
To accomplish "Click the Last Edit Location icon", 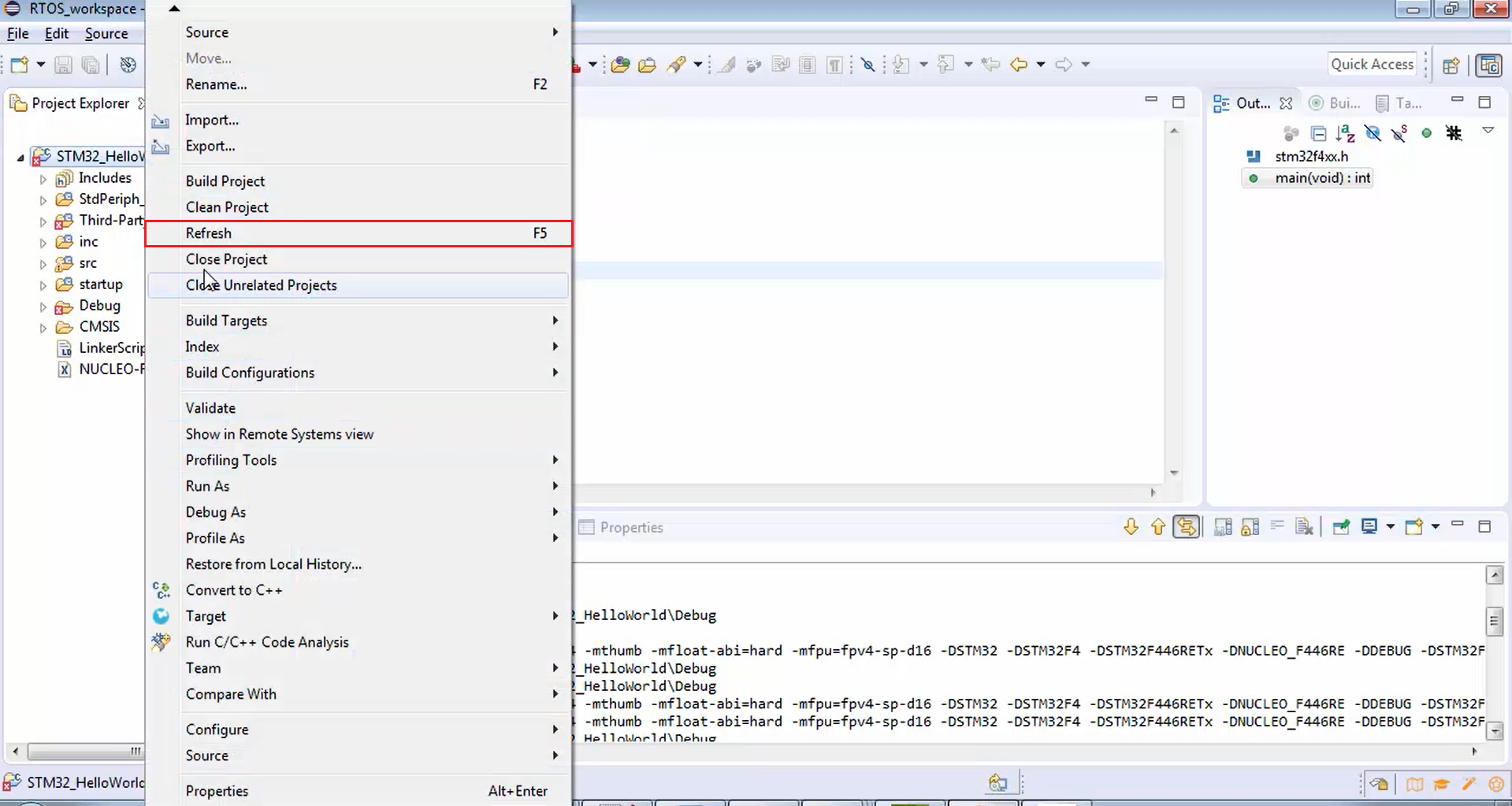I will click(990, 65).
